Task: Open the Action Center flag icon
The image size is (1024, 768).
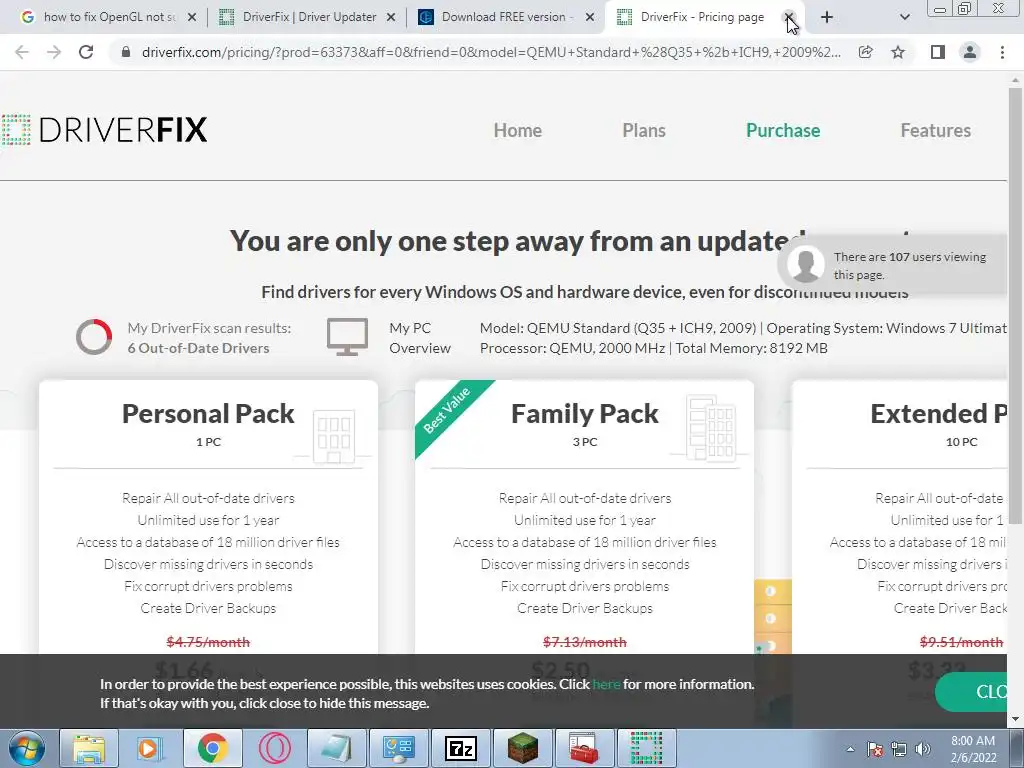Action: [874, 749]
